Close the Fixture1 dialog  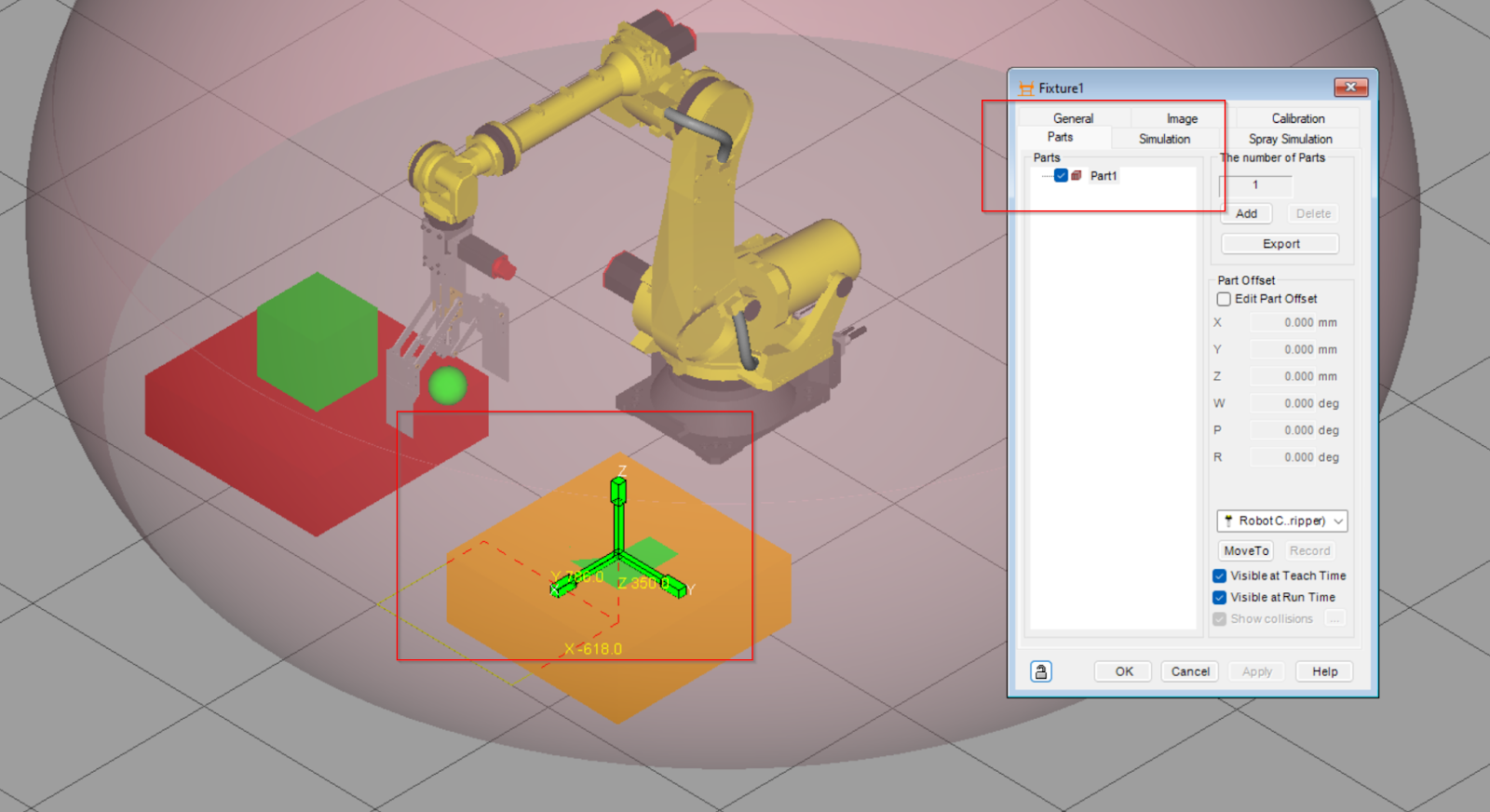[1350, 88]
